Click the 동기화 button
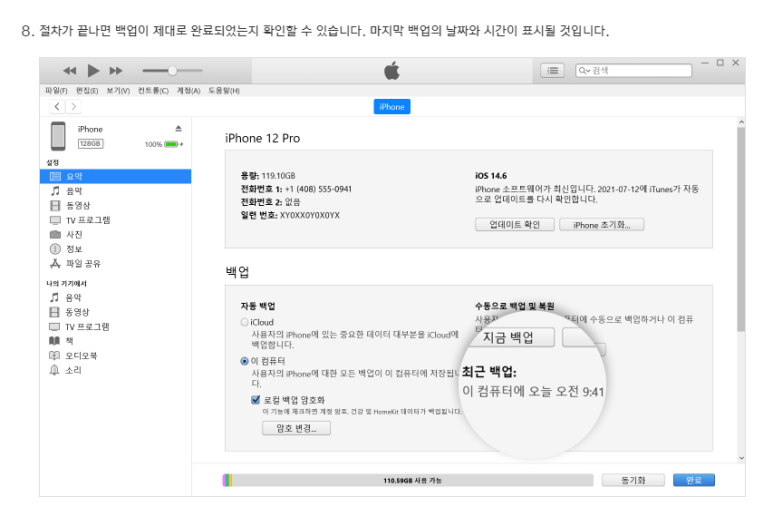Viewport: 773px width, 526px height. tap(633, 480)
